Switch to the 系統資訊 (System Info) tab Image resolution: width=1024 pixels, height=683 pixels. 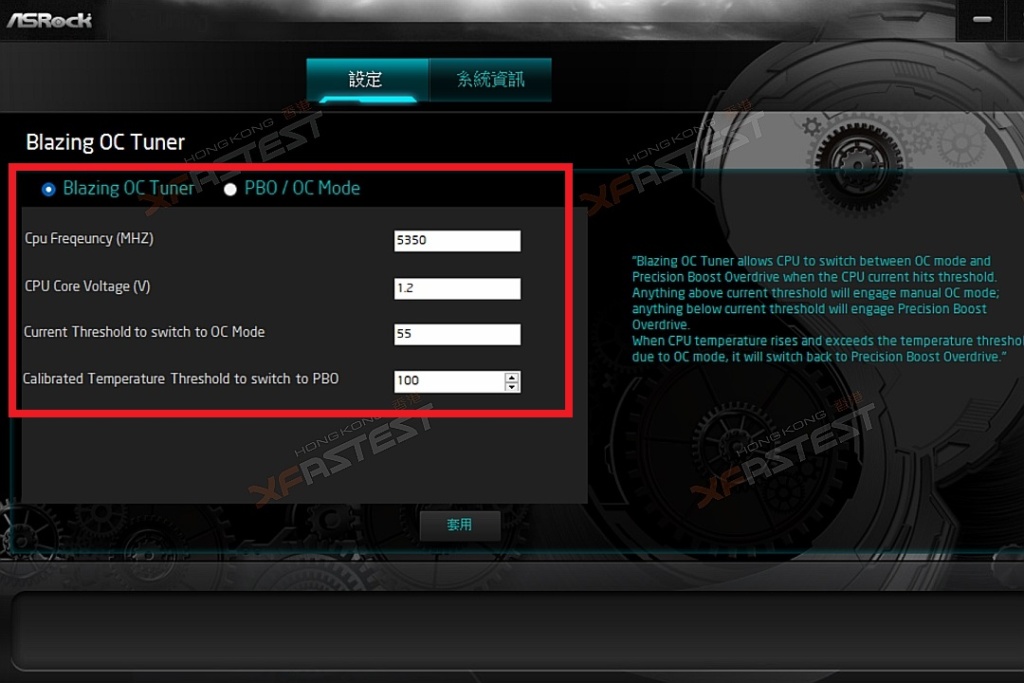490,78
